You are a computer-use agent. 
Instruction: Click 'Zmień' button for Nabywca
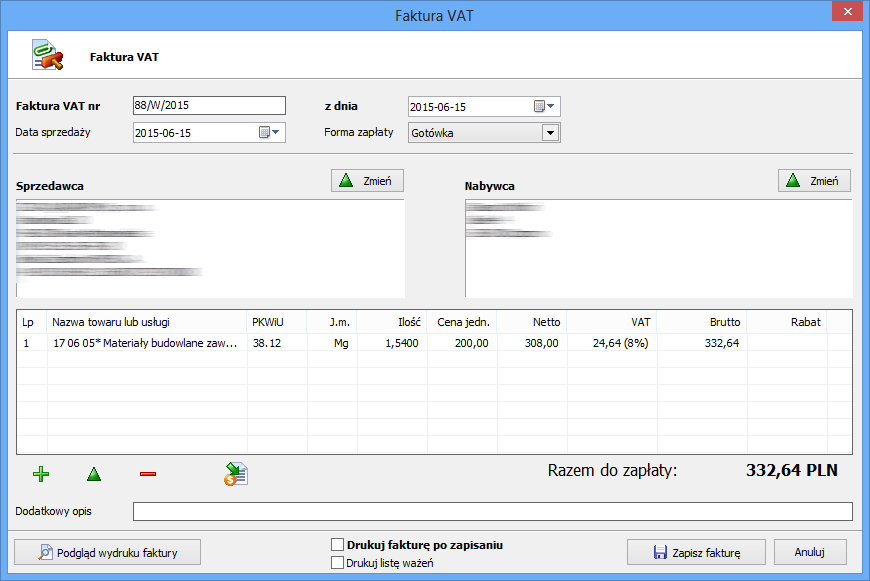(814, 181)
